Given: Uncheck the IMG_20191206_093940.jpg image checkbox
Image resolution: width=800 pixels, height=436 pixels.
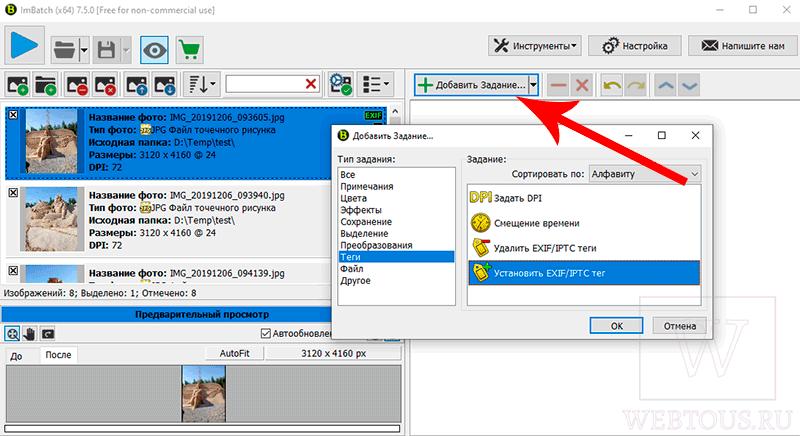Looking at the screenshot, I should (13, 193).
